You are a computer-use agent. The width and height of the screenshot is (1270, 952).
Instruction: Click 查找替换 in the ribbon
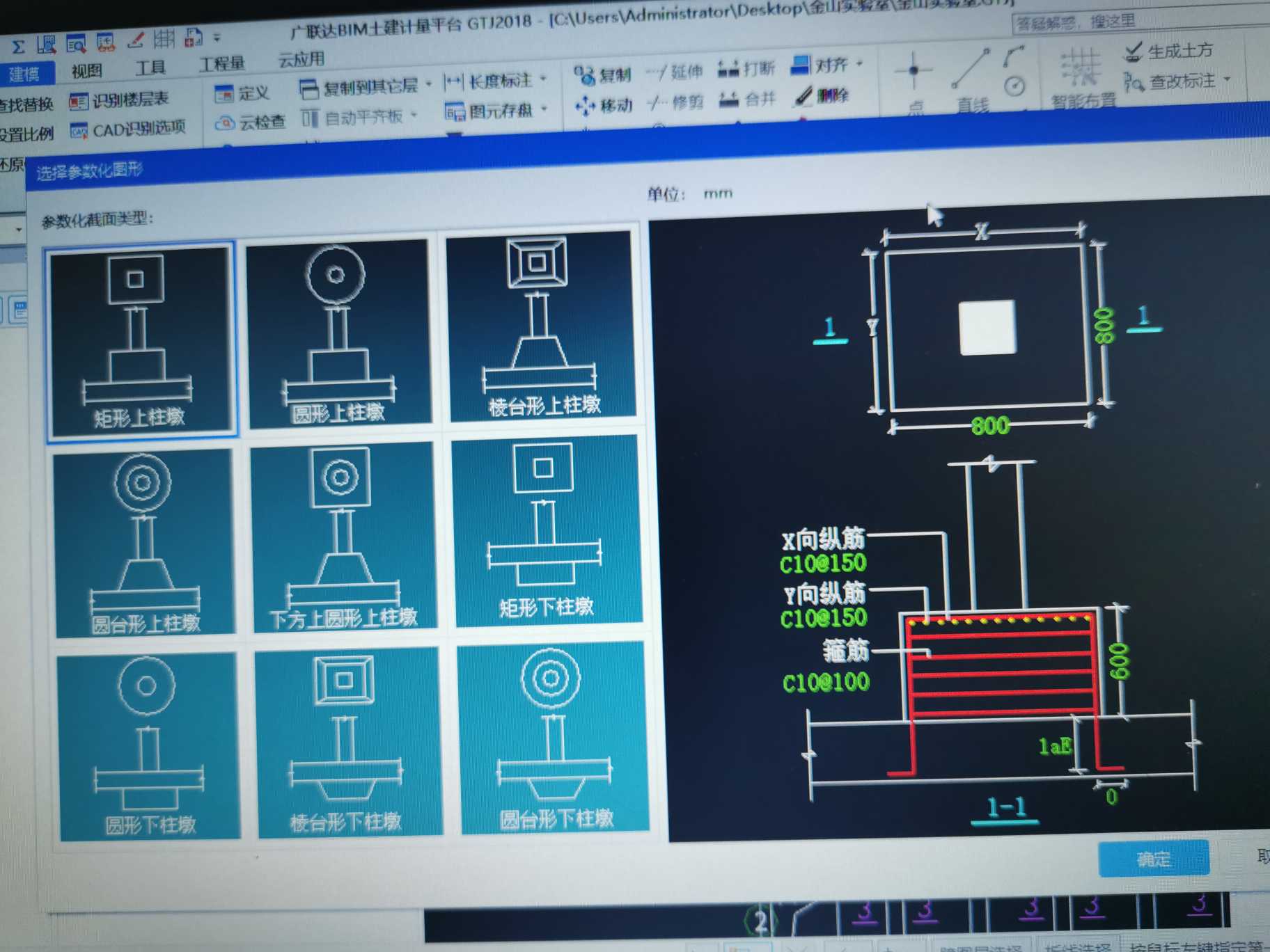(26, 104)
